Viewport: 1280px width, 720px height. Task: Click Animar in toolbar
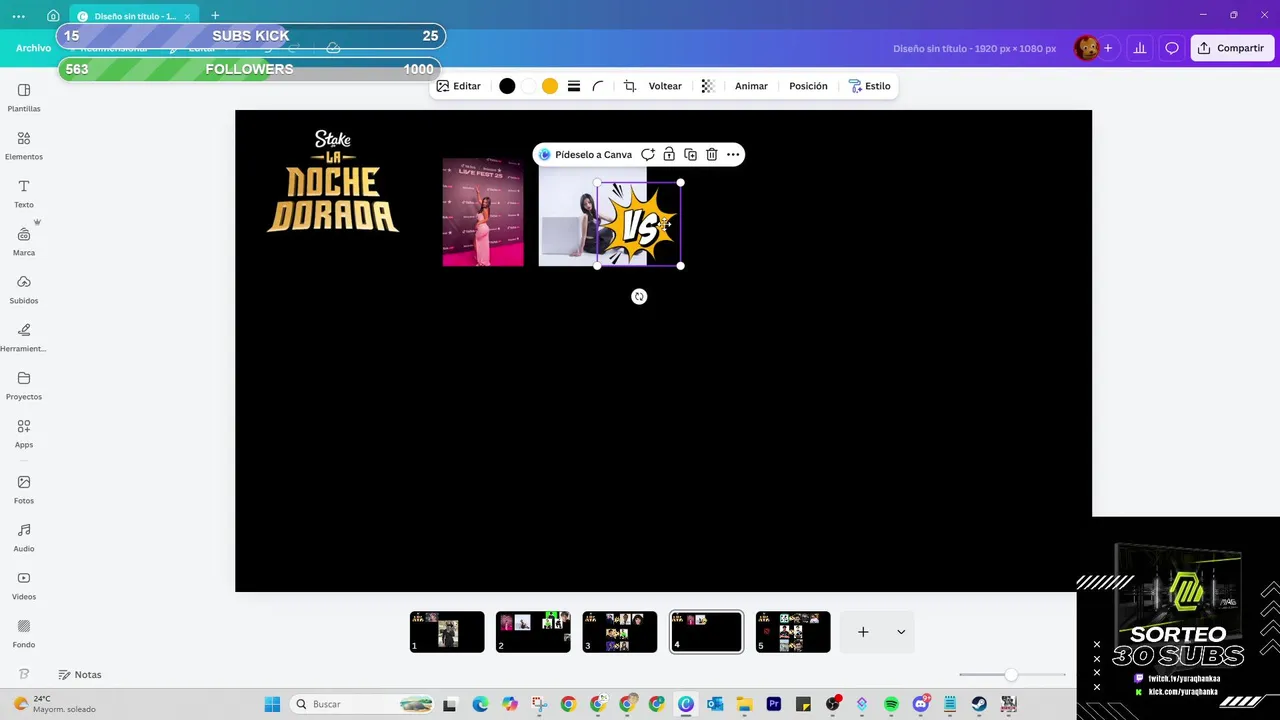coord(751,86)
